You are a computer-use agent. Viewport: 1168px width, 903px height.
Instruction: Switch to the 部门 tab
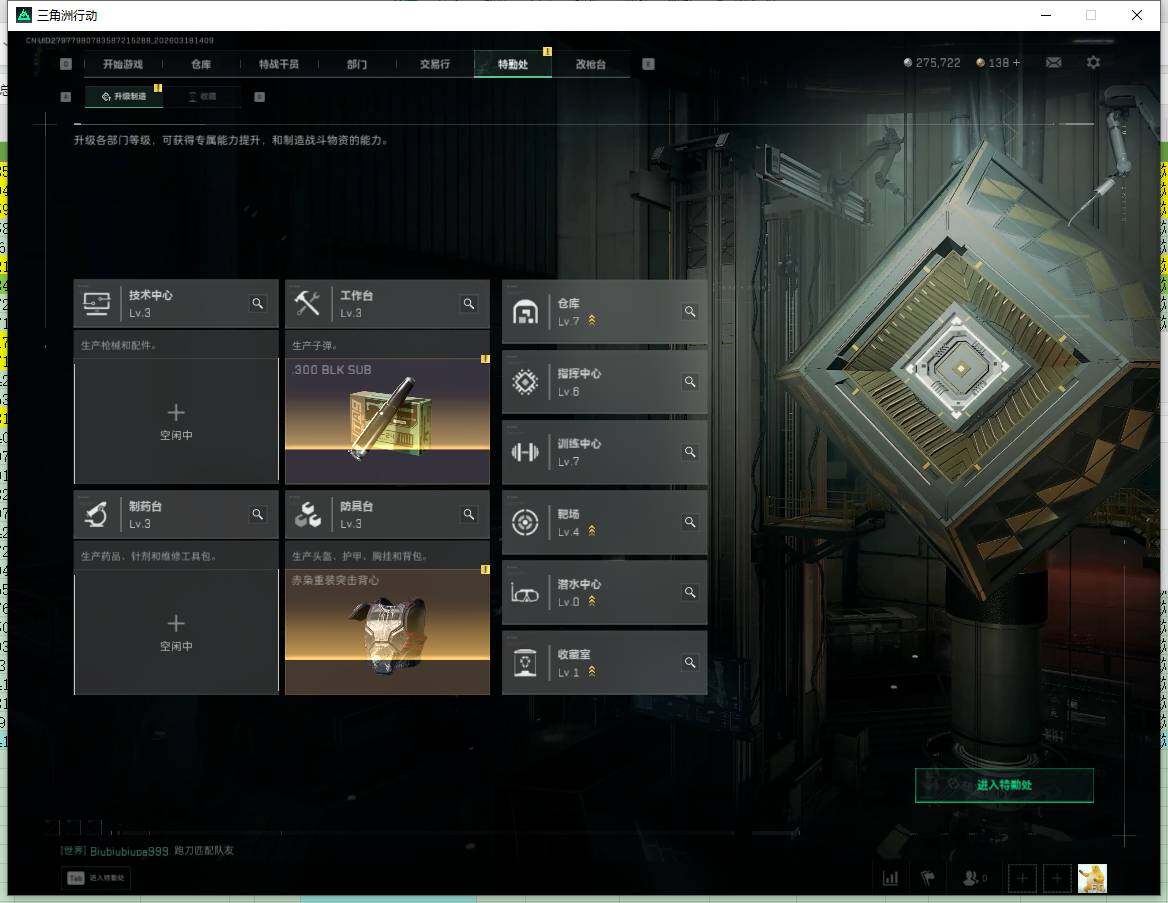[x=357, y=64]
